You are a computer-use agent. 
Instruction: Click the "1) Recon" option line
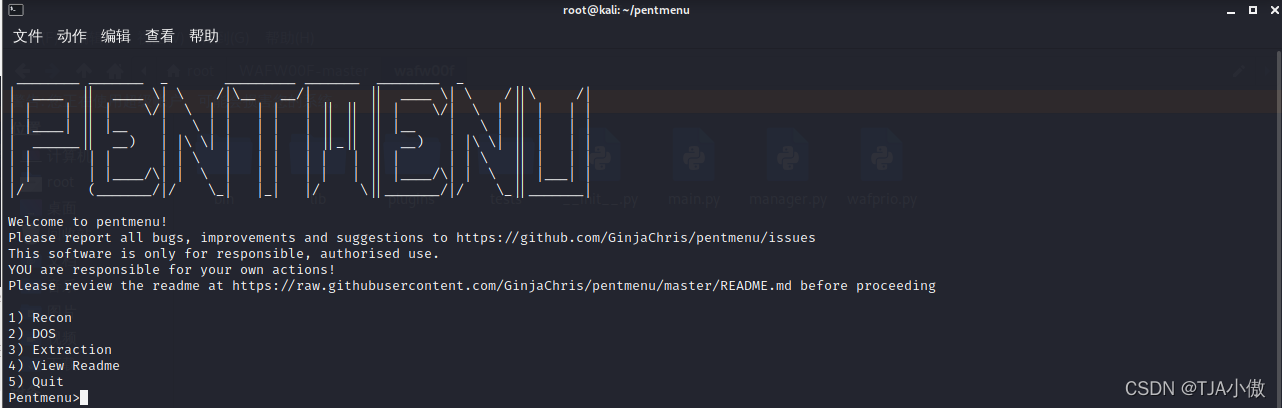40,318
